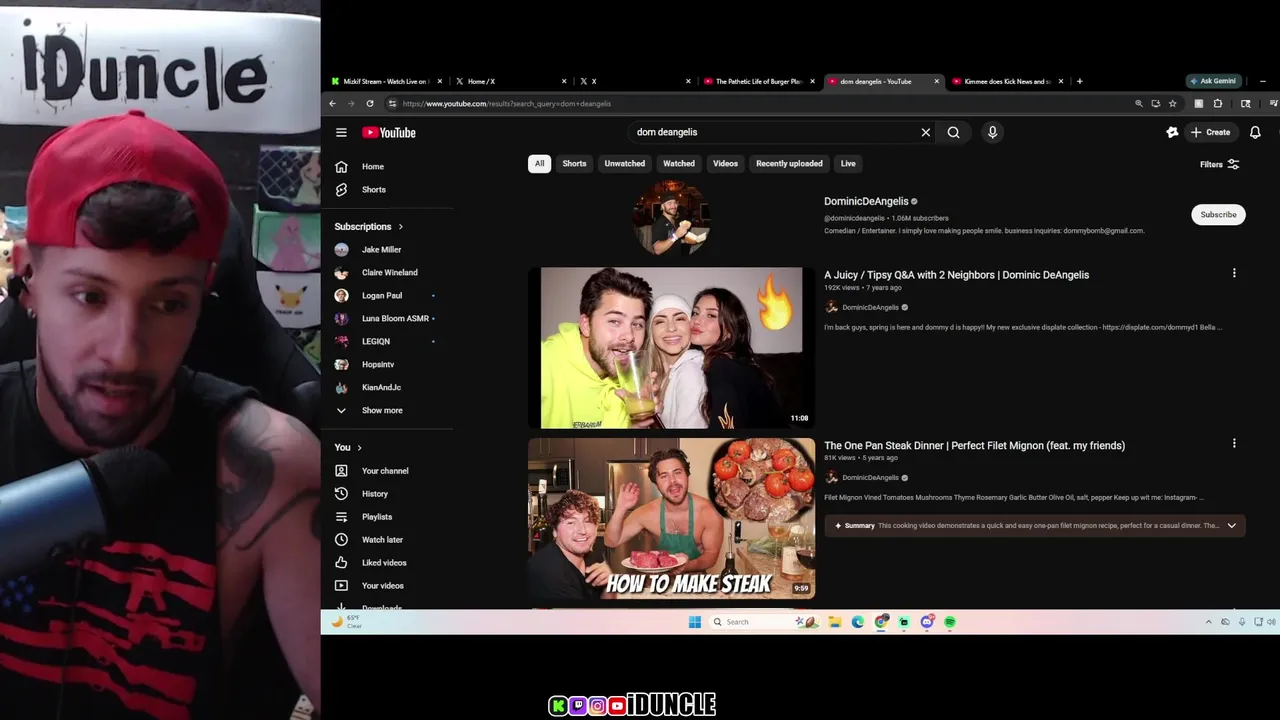Open the YouTube hamburger guide menu

point(341,132)
